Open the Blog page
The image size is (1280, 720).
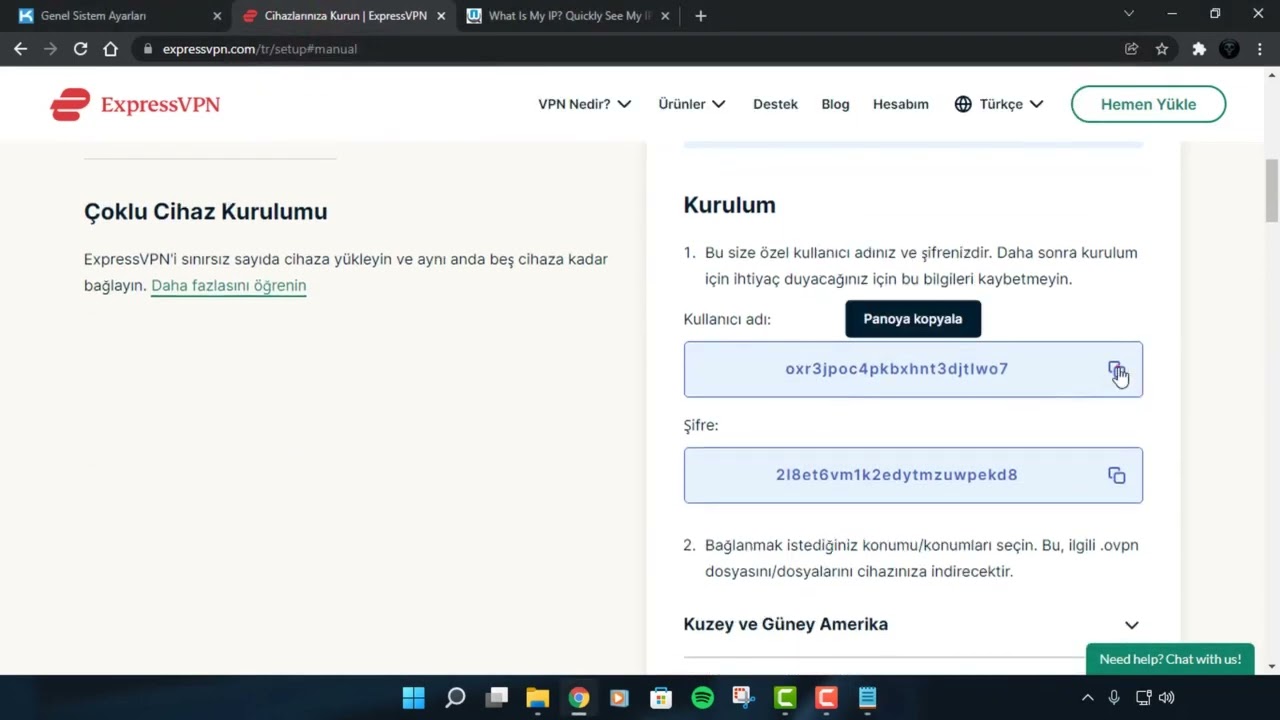click(x=835, y=104)
